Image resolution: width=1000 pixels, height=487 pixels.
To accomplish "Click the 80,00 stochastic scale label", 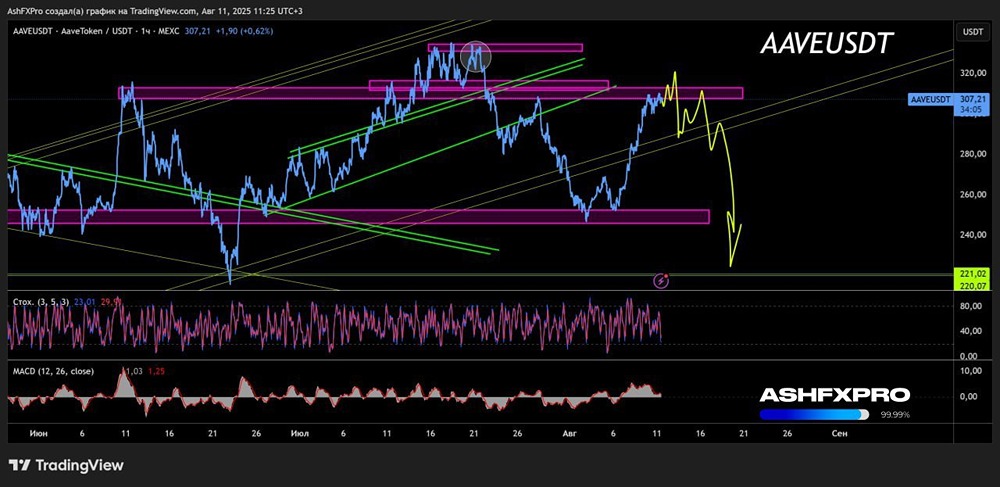I will click(x=970, y=306).
